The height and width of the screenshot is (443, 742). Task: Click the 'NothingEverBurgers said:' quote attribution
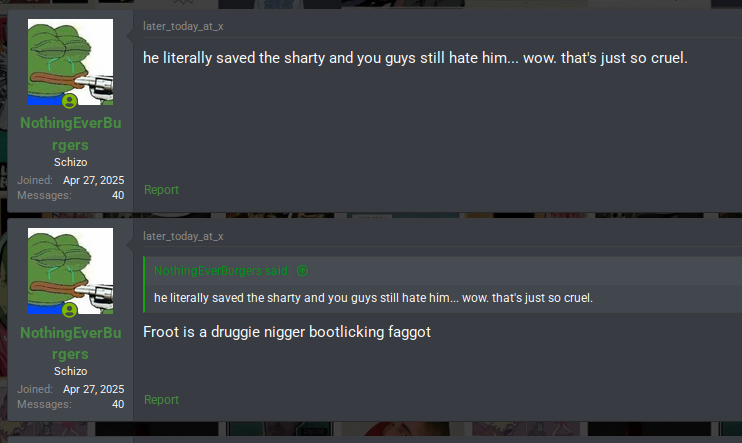(222, 271)
